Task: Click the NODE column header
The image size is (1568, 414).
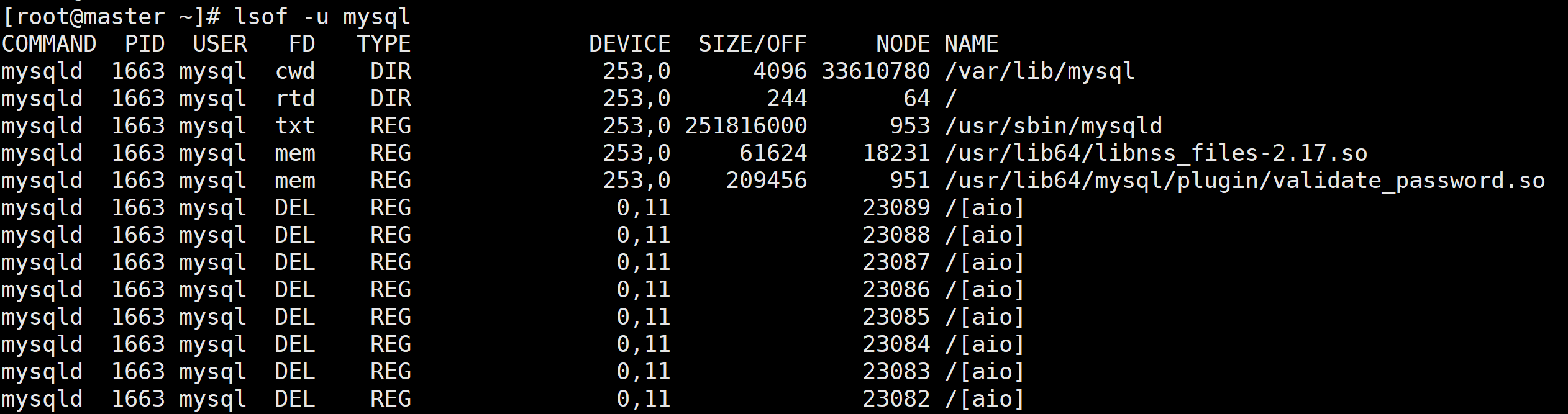Action: 903,44
